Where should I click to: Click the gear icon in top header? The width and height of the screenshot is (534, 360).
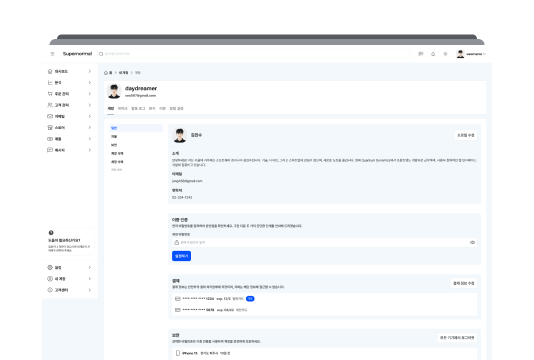point(445,54)
